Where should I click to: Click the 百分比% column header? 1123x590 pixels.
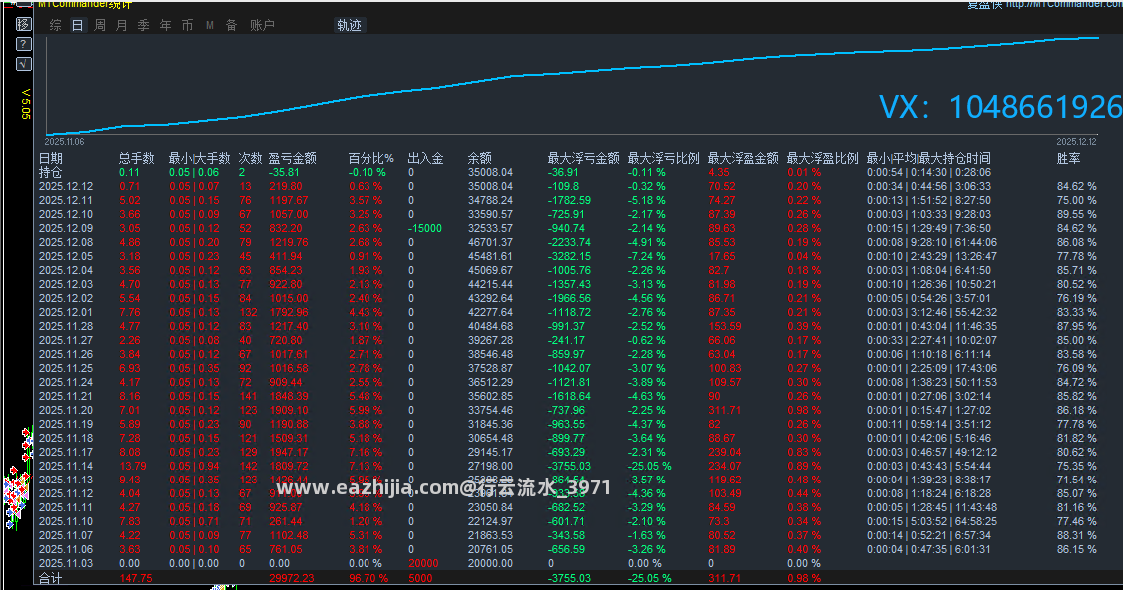pyautogui.click(x=371, y=158)
